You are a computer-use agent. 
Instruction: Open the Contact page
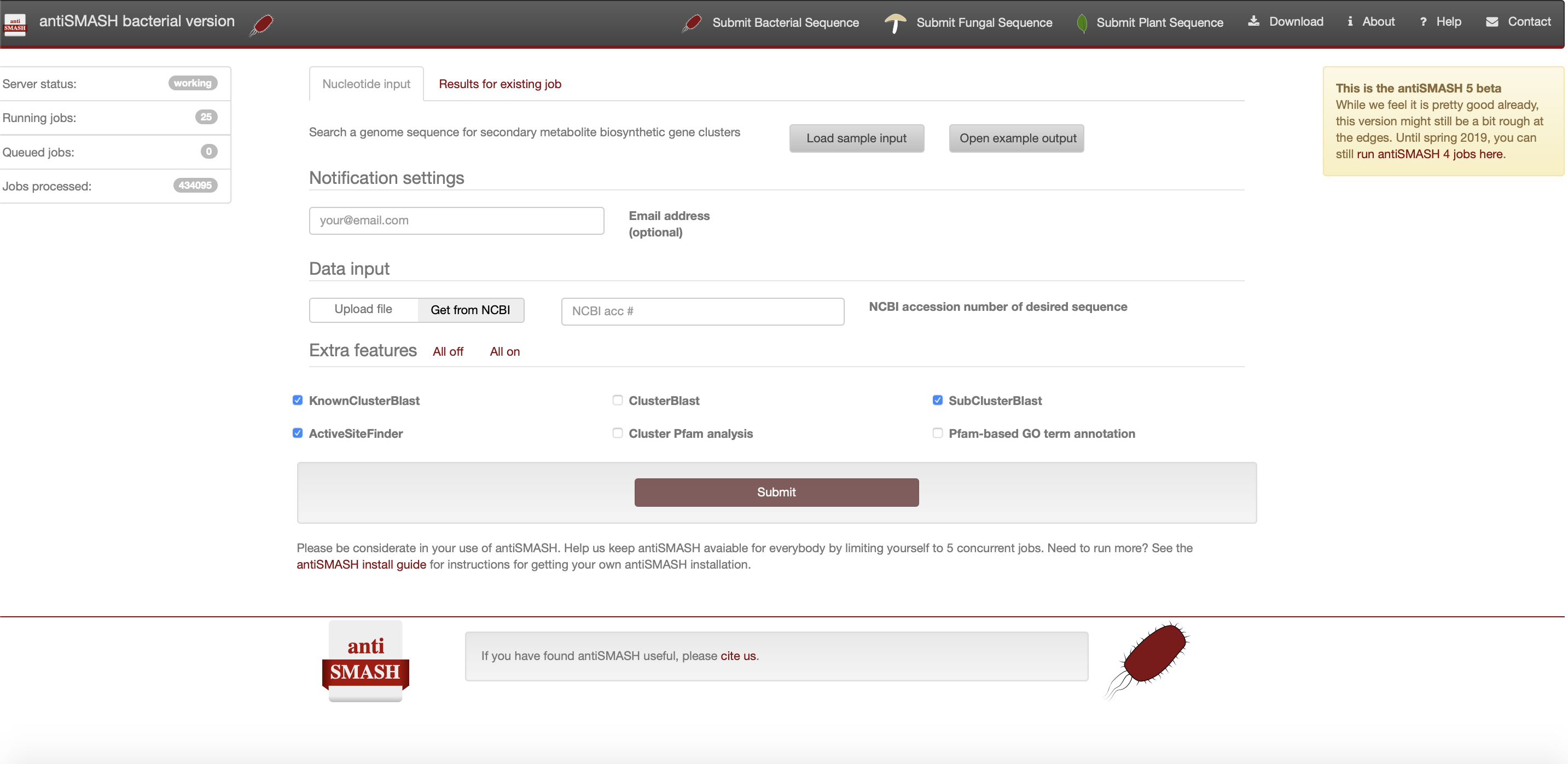1529,21
